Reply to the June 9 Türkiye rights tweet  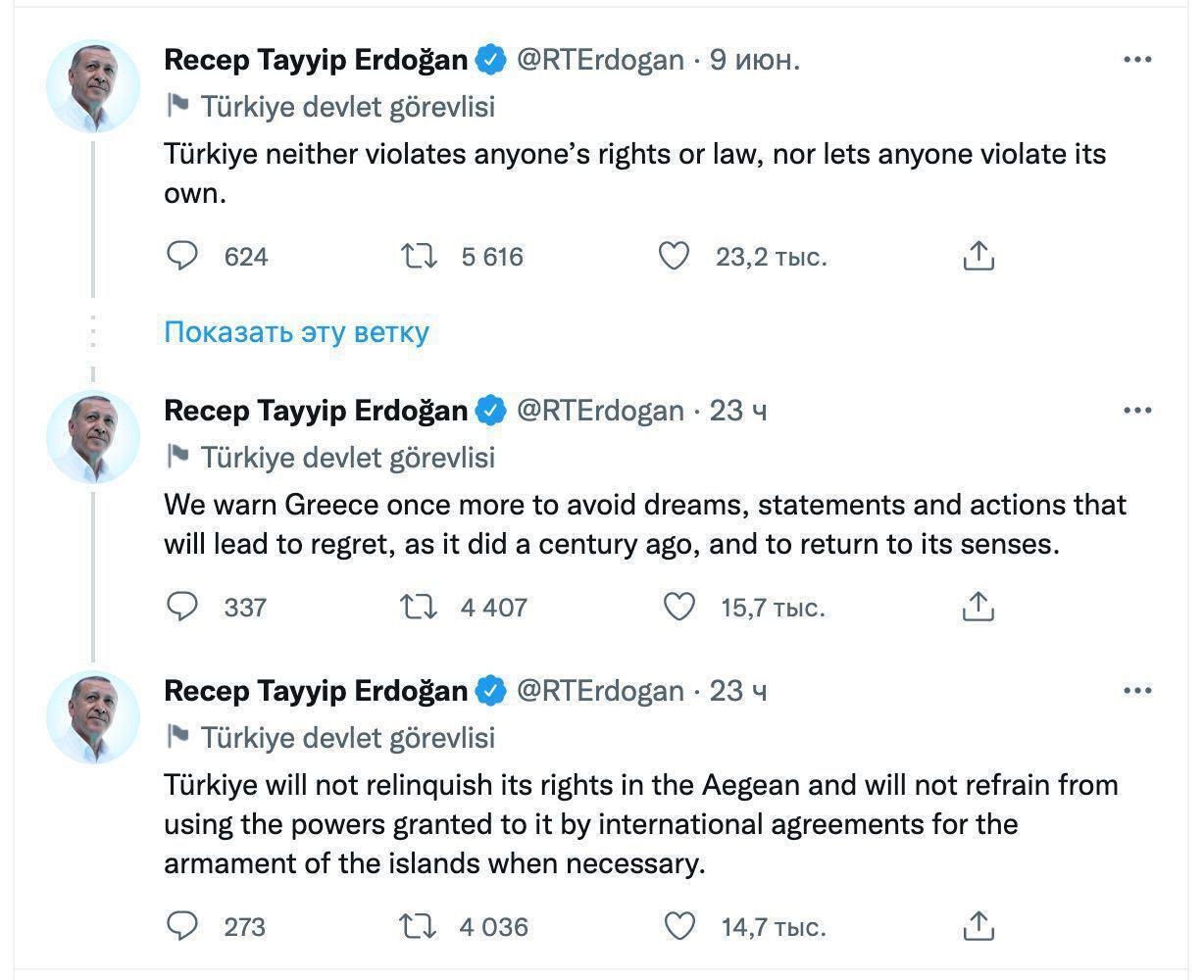pyautogui.click(x=181, y=257)
